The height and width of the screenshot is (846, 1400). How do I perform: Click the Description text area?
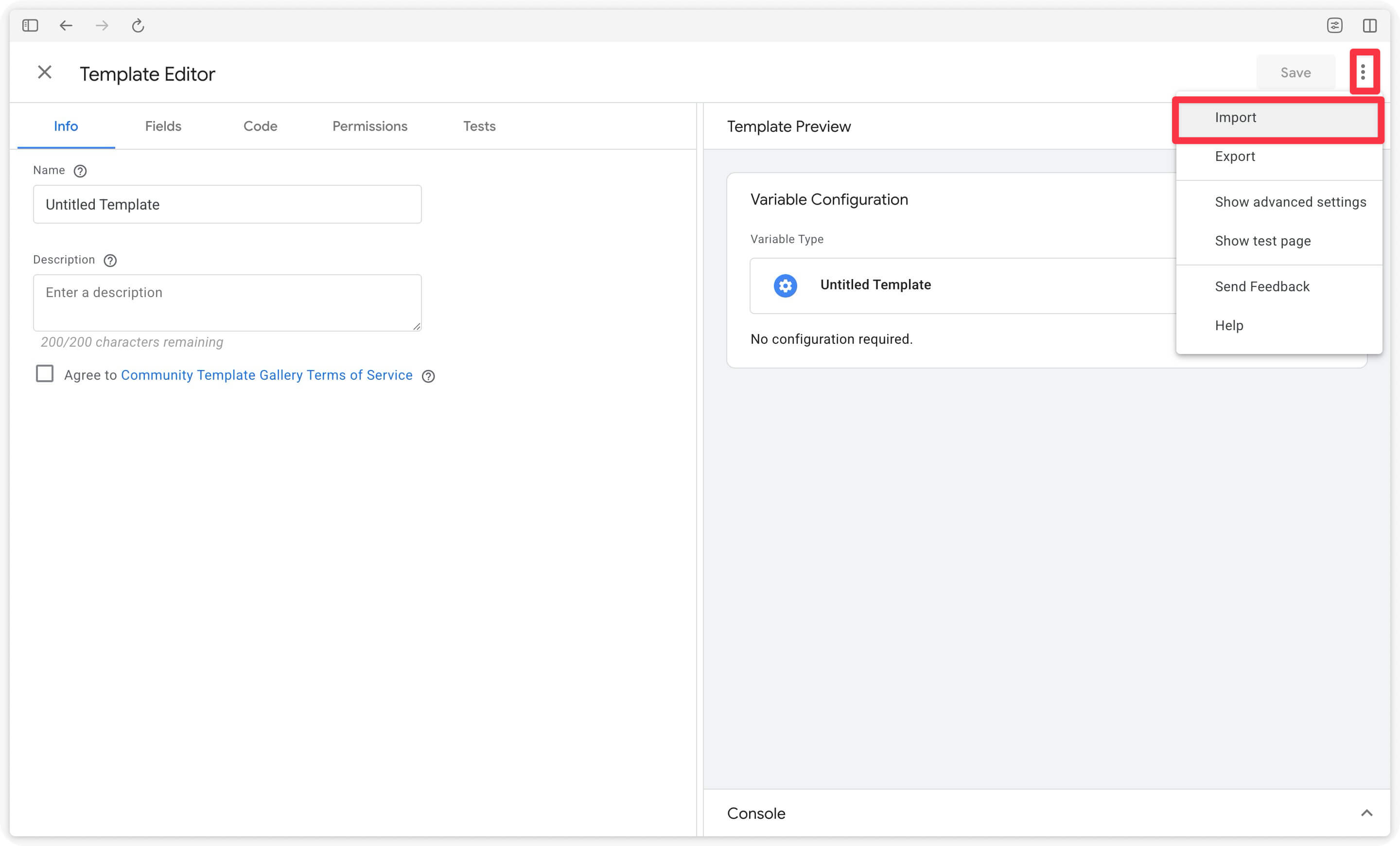227,303
